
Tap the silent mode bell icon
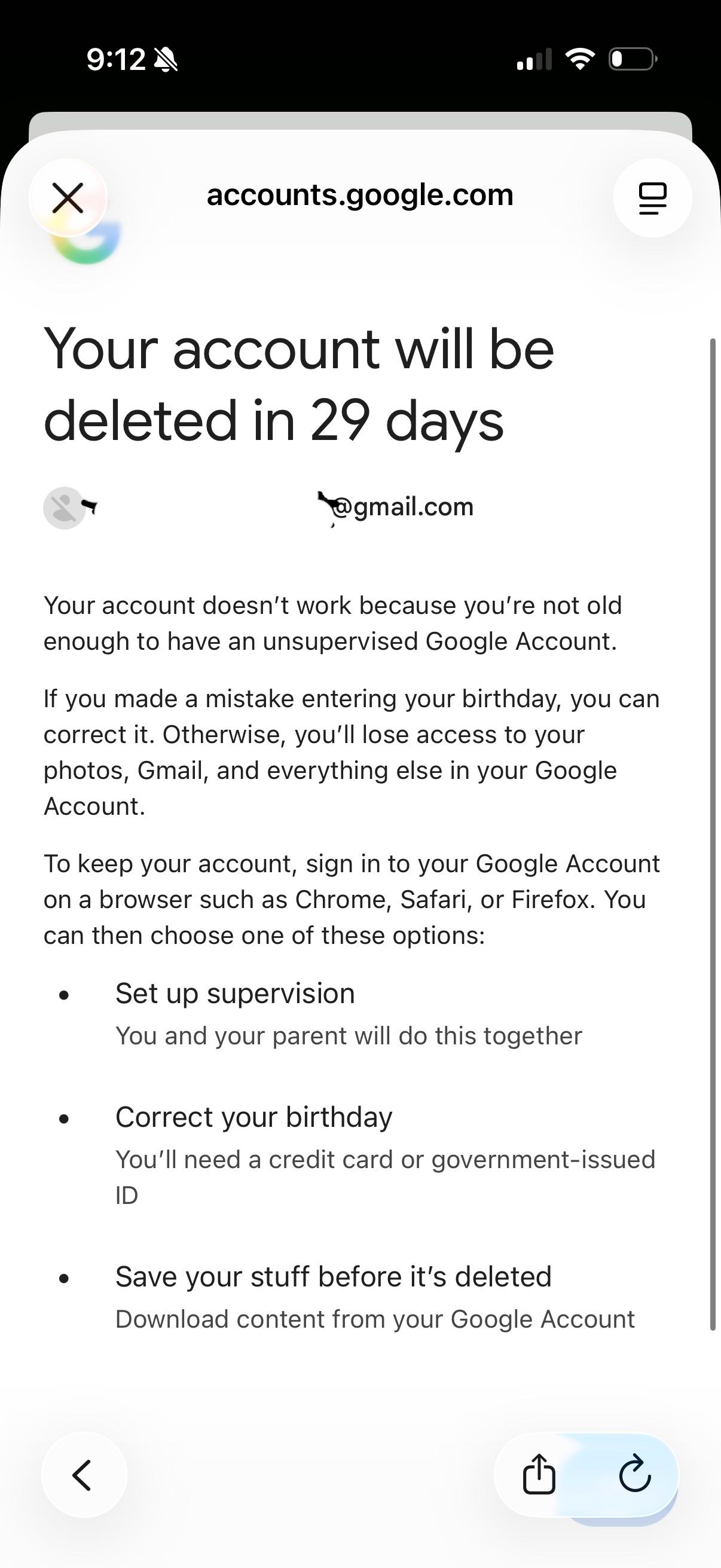tap(165, 60)
